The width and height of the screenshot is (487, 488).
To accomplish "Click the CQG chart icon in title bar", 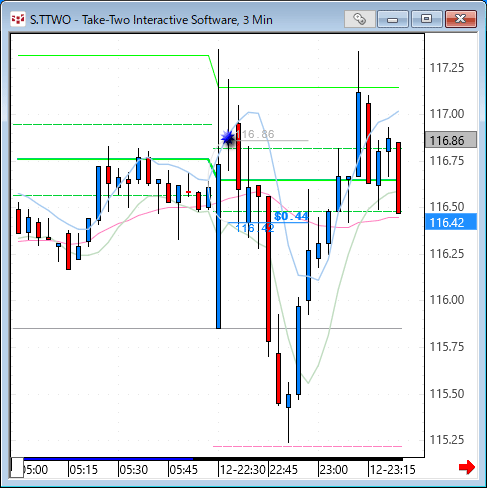I will point(18,20).
